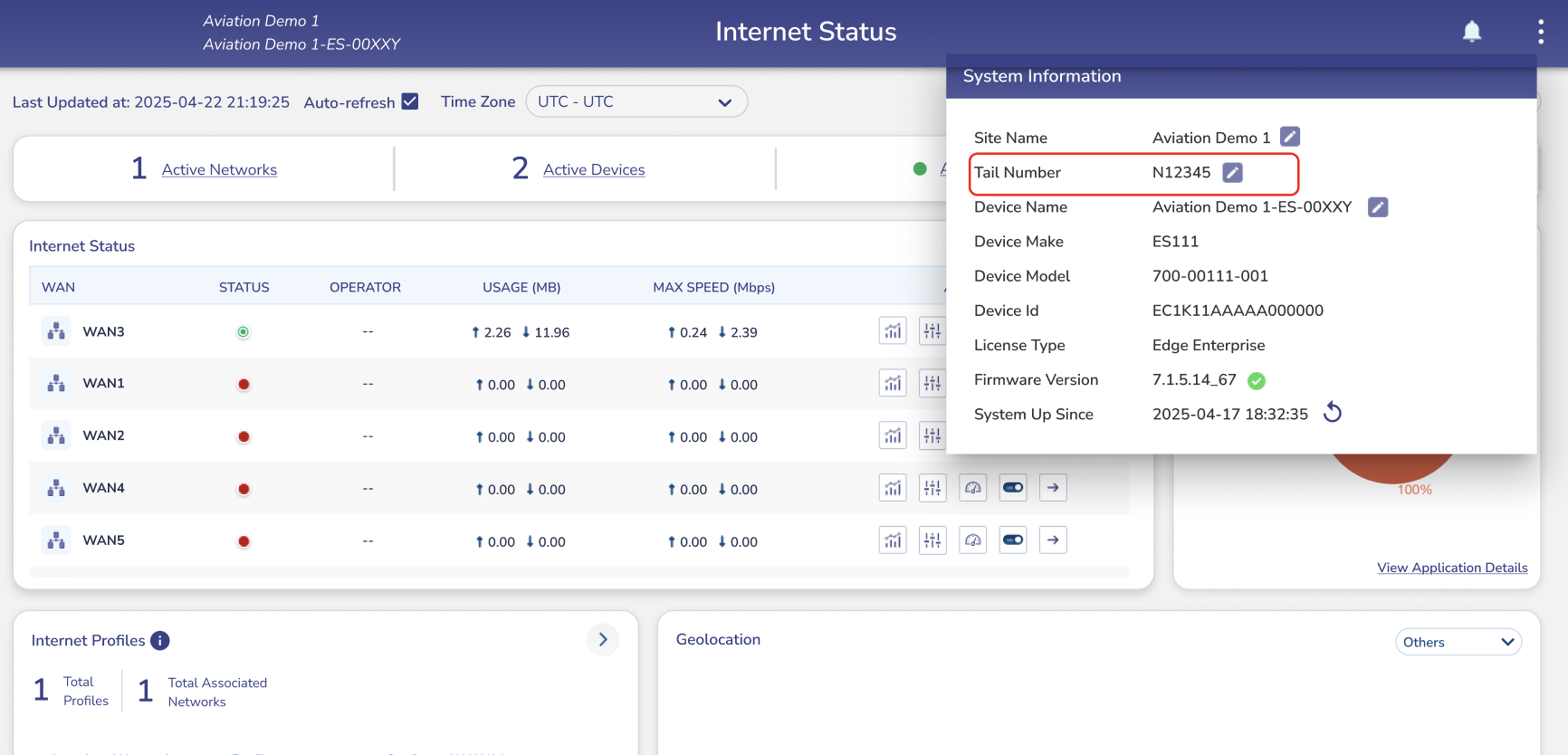The image size is (1568, 755).
Task: Click the View Application Details link
Action: click(x=1452, y=568)
